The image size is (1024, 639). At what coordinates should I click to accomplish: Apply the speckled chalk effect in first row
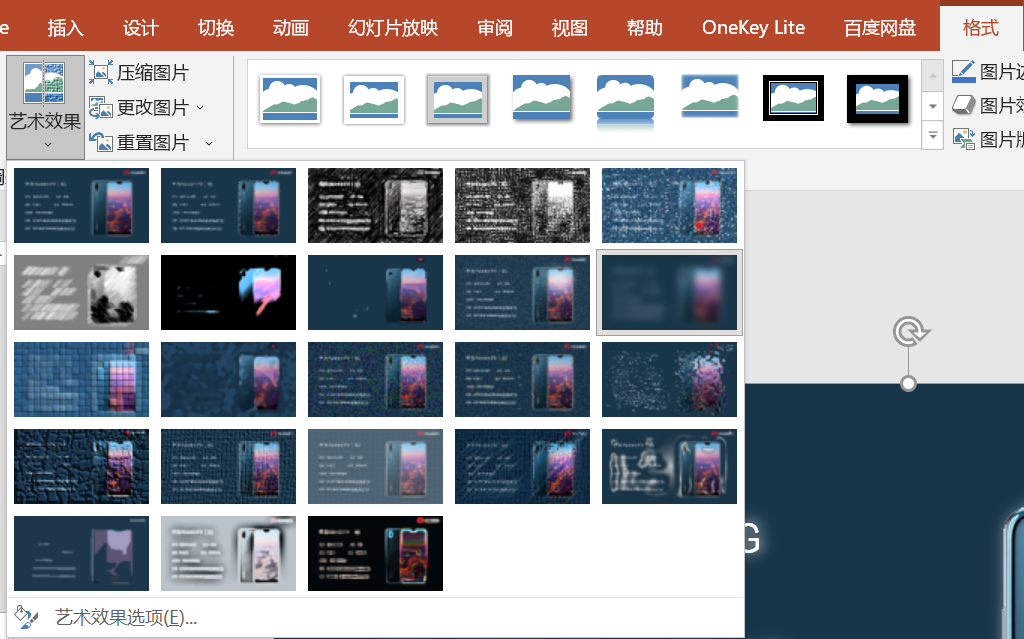[669, 205]
